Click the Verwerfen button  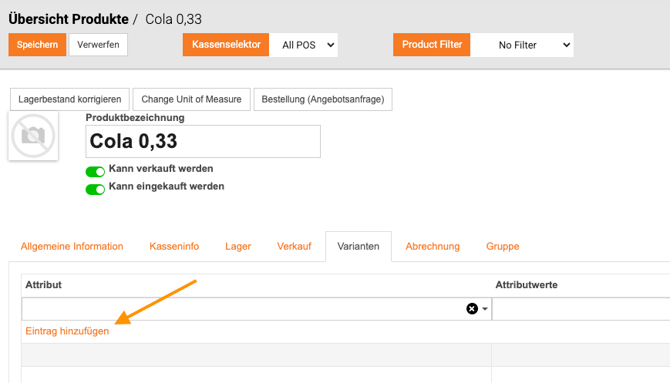click(x=98, y=44)
